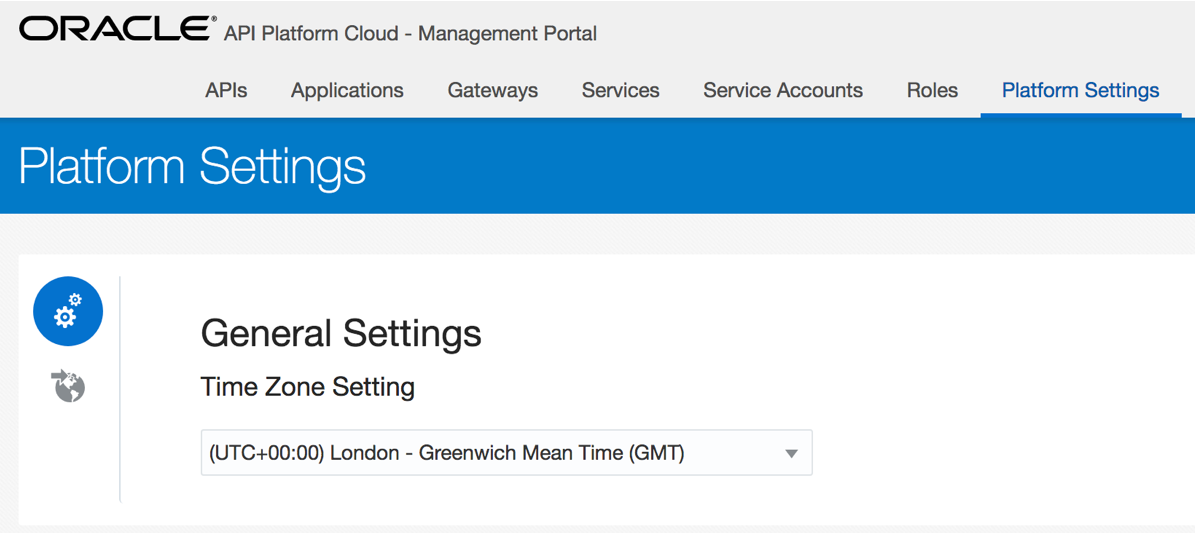Click the word ORACLE in the header
The height and width of the screenshot is (533, 1195).
117,30
